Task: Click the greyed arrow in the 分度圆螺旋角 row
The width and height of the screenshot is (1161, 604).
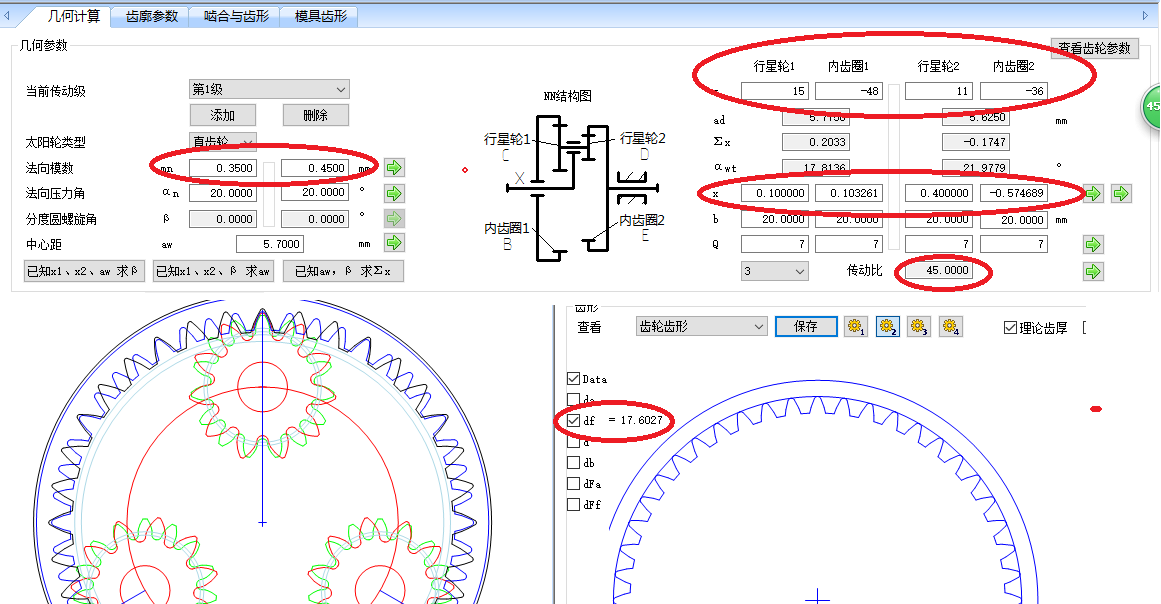Action: [395, 218]
